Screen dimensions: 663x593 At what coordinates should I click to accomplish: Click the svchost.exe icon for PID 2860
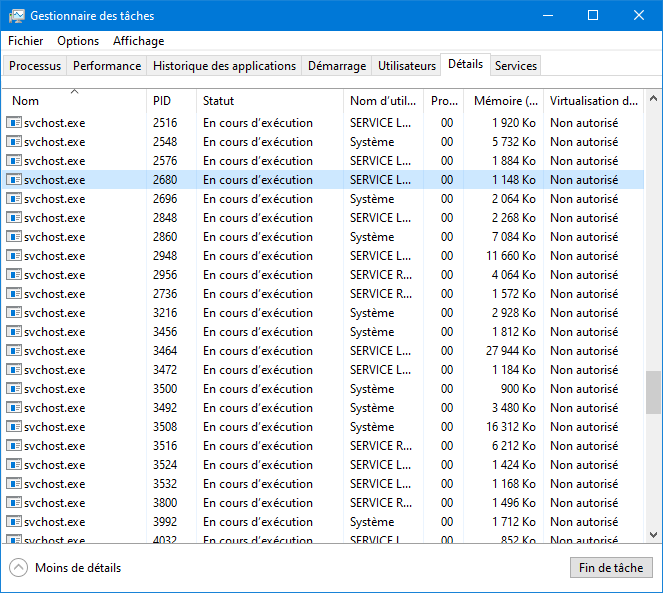(14, 237)
